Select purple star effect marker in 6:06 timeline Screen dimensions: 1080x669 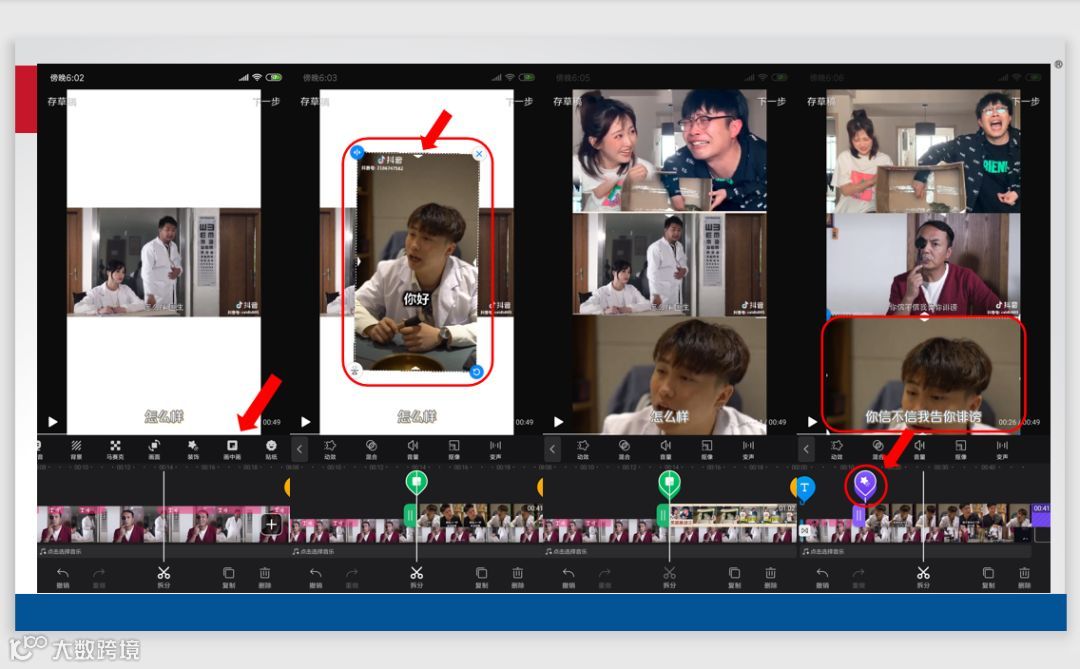coord(865,484)
